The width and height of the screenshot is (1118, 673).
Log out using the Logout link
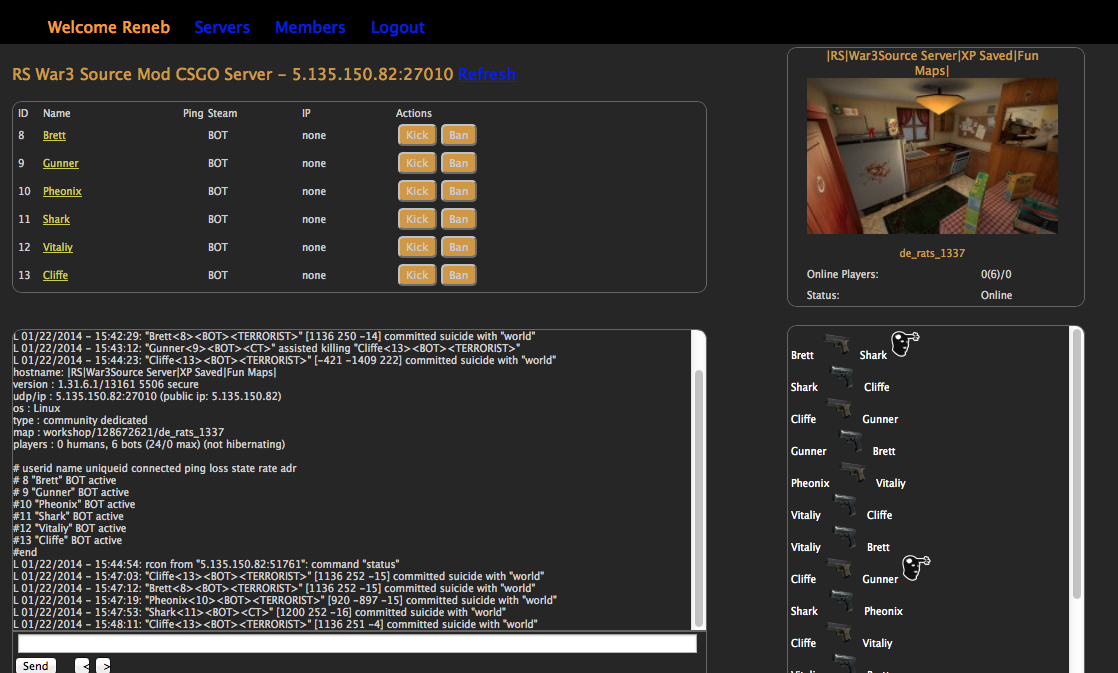click(397, 27)
